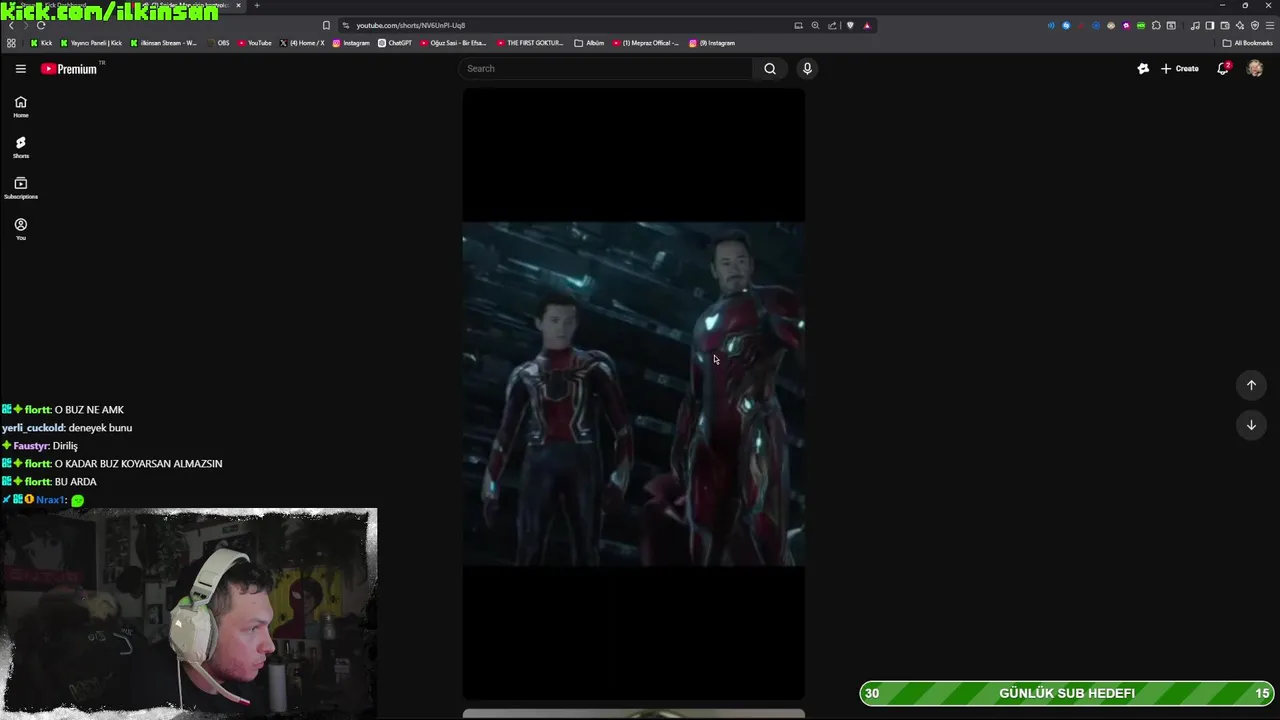1280x720 pixels.
Task: Close the Spider-Man YouTube tab
Action: point(238,6)
